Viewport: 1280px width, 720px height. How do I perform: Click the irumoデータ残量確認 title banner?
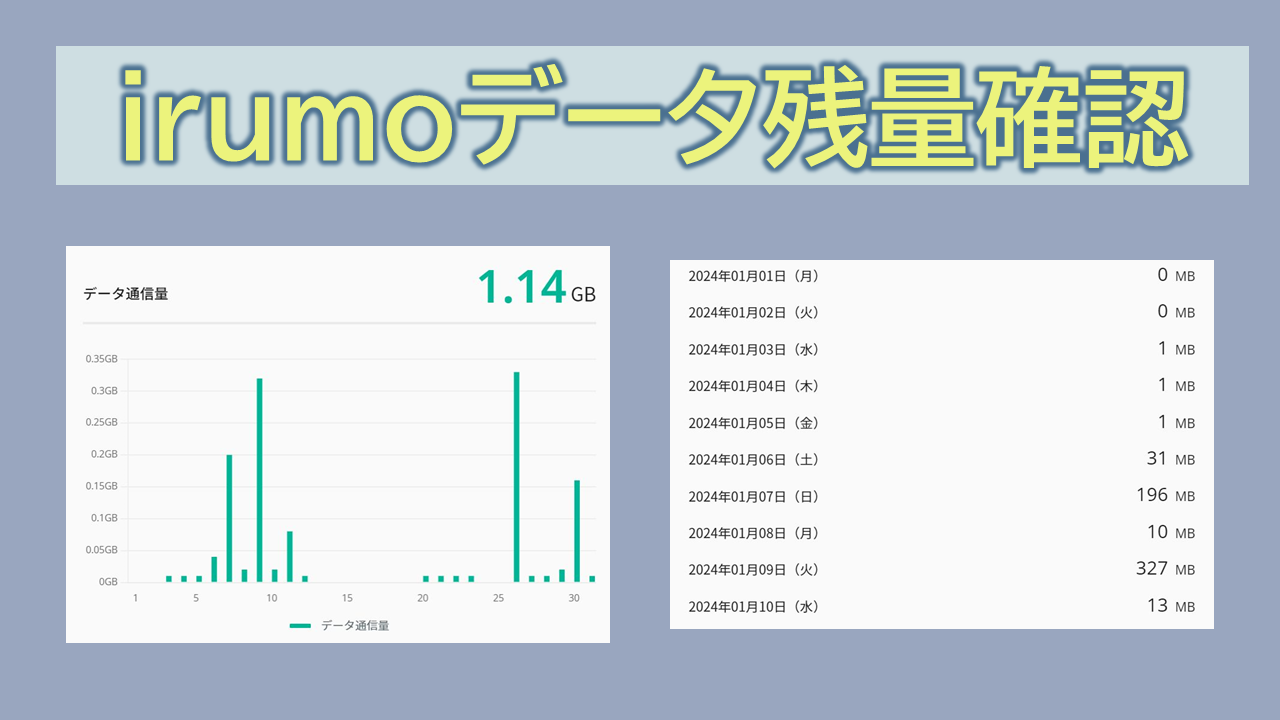652,115
